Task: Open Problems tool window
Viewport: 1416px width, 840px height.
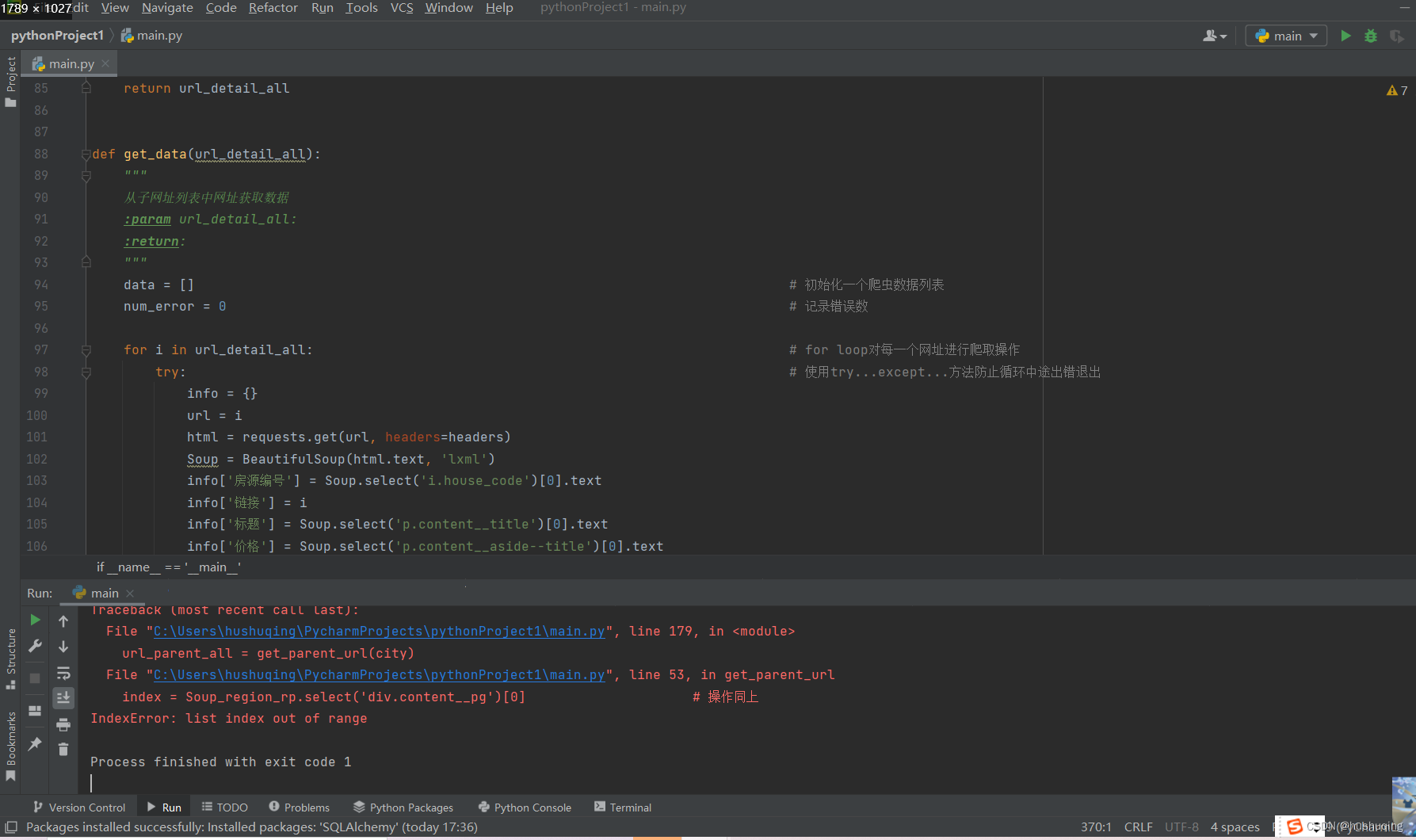Action: click(299, 808)
